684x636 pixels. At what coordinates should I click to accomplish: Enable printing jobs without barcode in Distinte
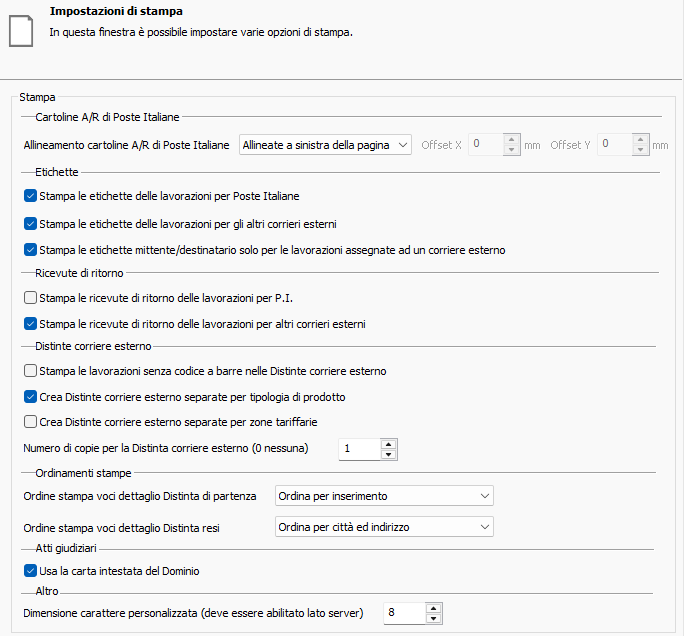point(30,371)
